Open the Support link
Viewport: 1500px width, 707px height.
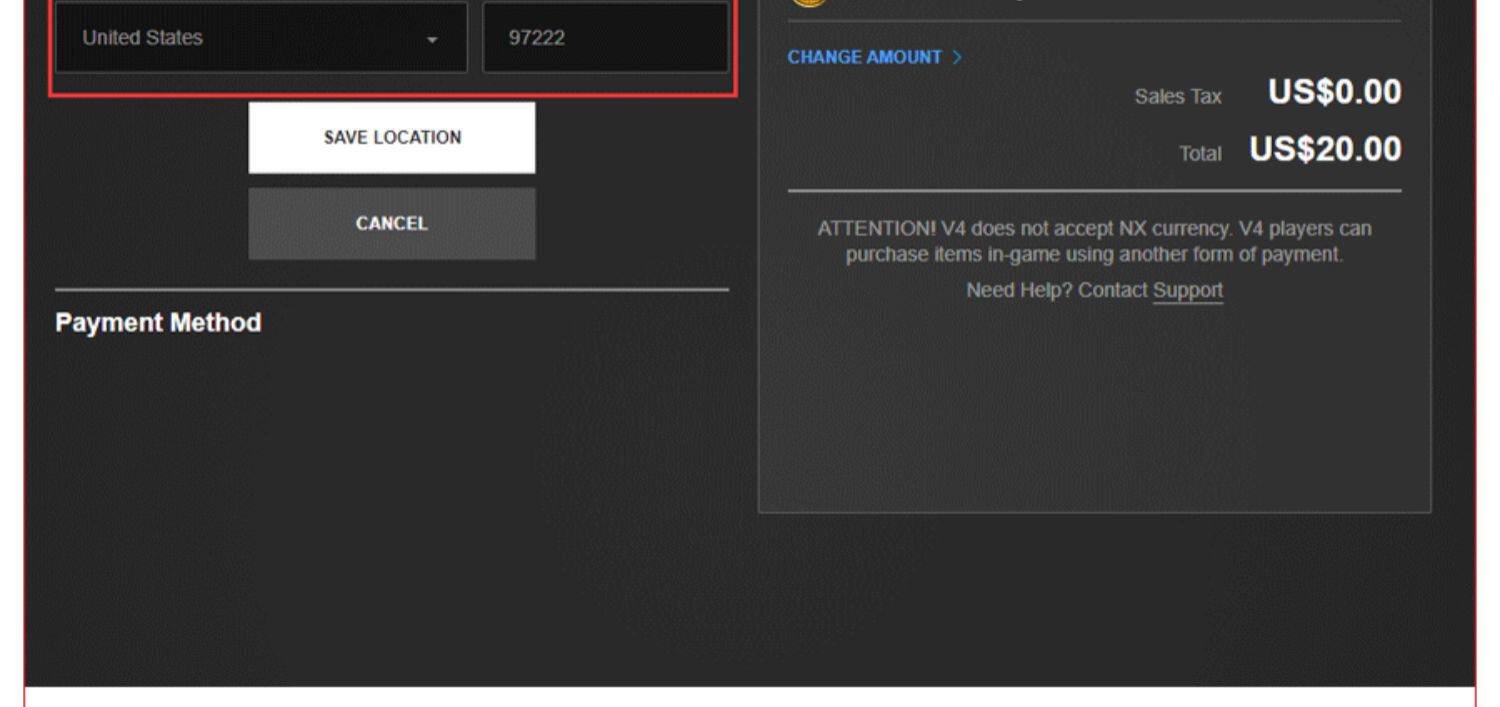pos(1188,291)
